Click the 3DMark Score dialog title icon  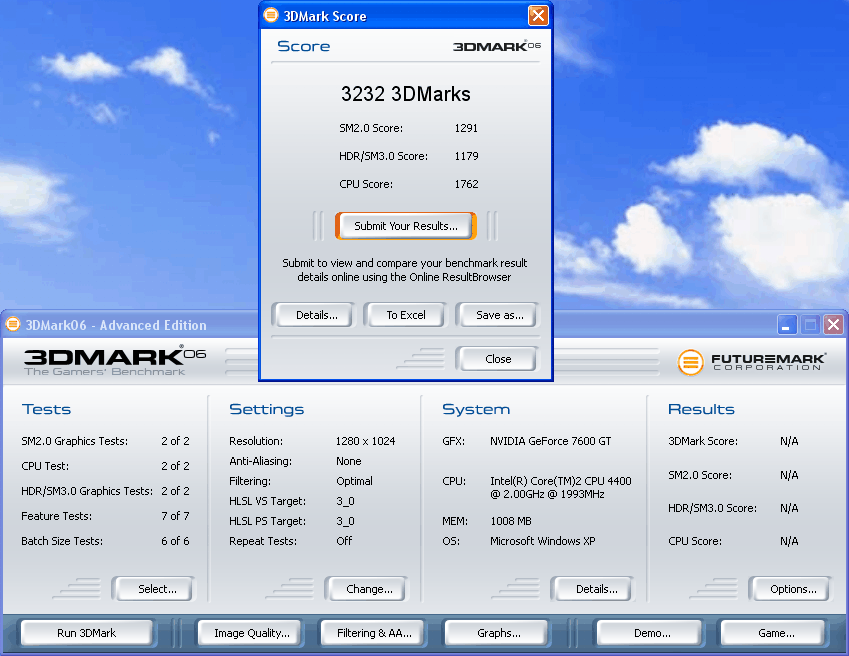pos(271,16)
